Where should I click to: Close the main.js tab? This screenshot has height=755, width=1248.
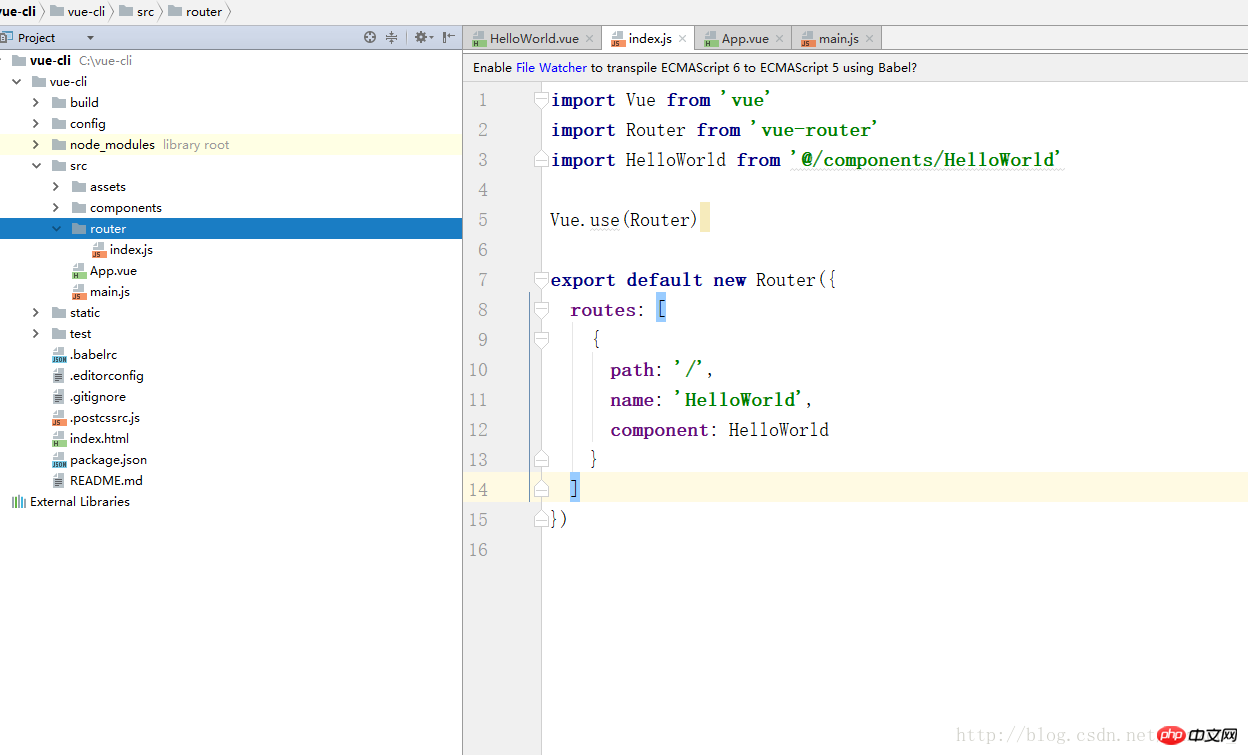pyautogui.click(x=870, y=39)
